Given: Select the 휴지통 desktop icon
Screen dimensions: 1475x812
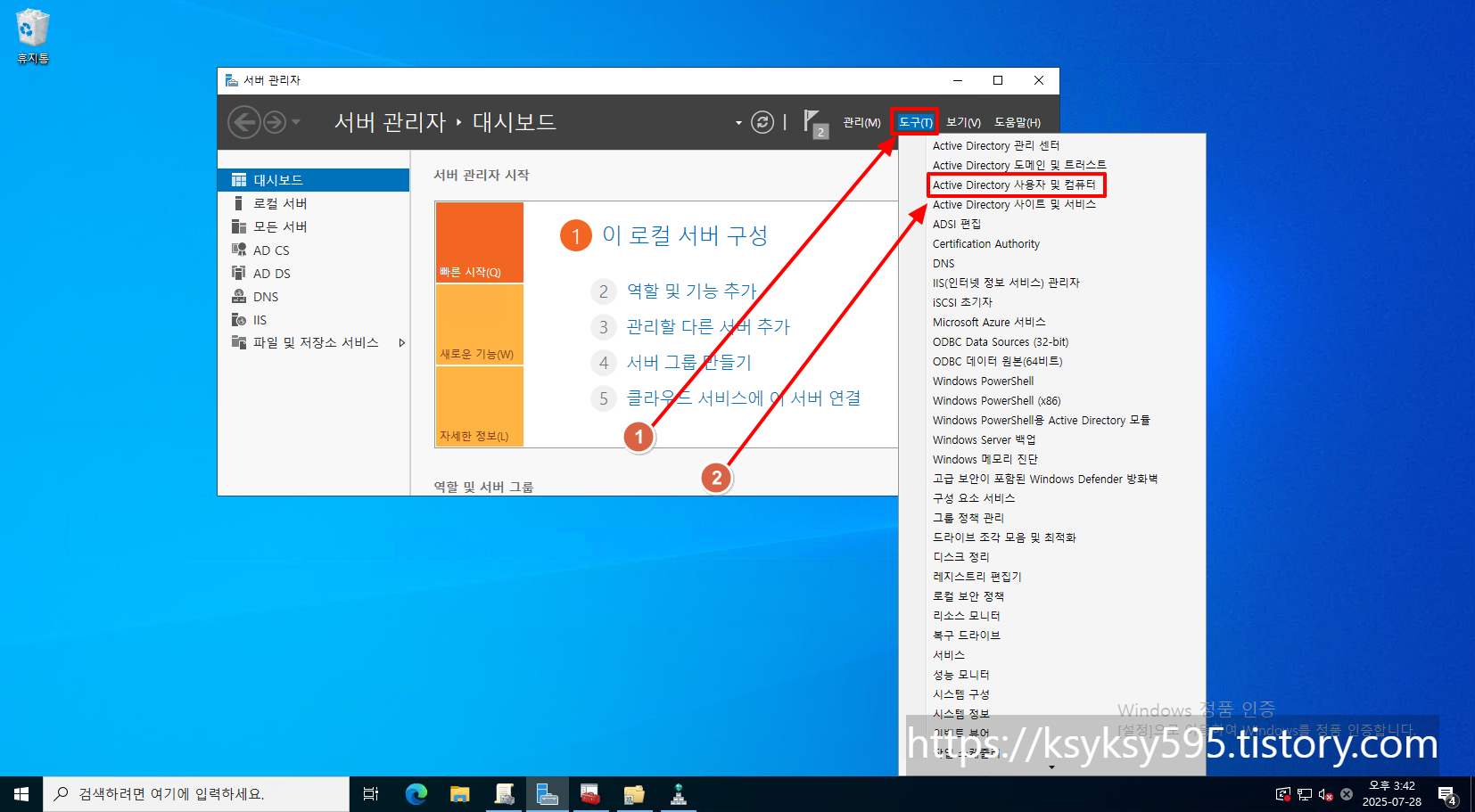Looking at the screenshot, I should point(33,37).
